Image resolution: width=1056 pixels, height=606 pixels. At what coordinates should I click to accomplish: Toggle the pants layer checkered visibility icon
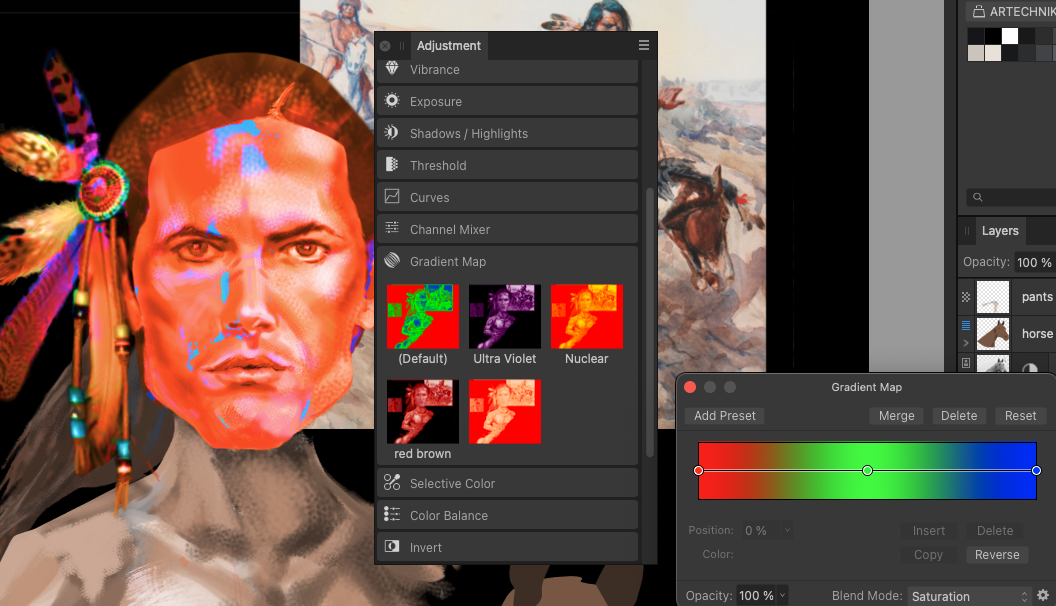click(966, 297)
